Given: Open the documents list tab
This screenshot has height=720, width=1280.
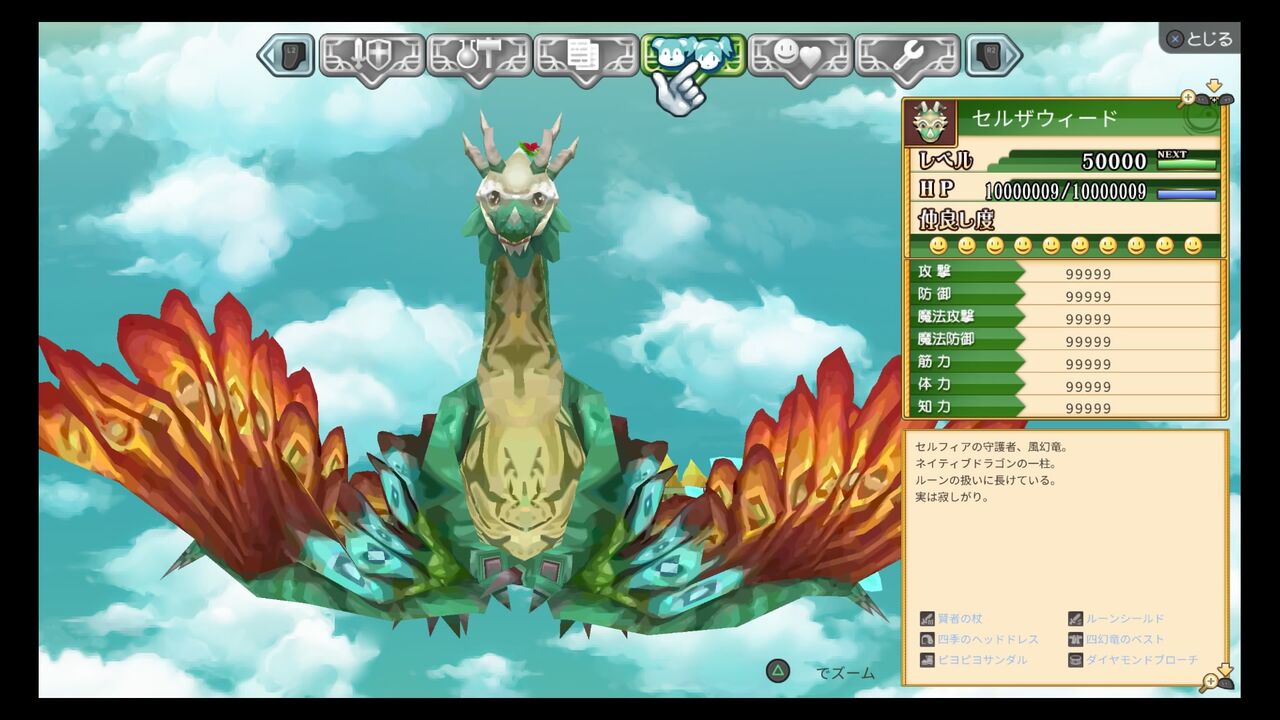Looking at the screenshot, I should (x=586, y=58).
